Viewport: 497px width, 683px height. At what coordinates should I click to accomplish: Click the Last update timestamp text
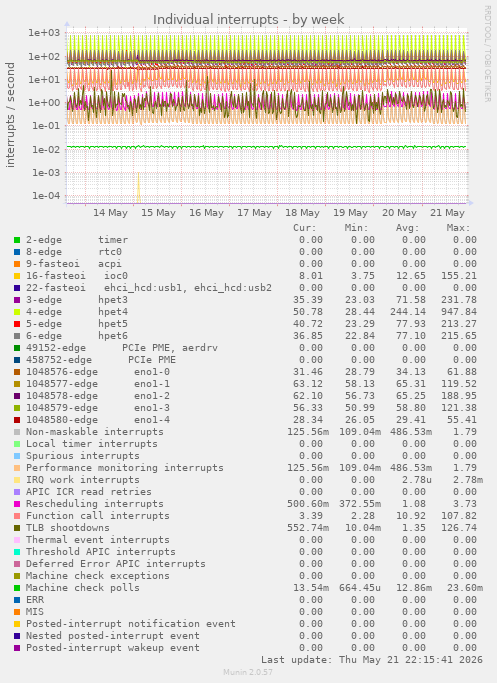coord(372,660)
